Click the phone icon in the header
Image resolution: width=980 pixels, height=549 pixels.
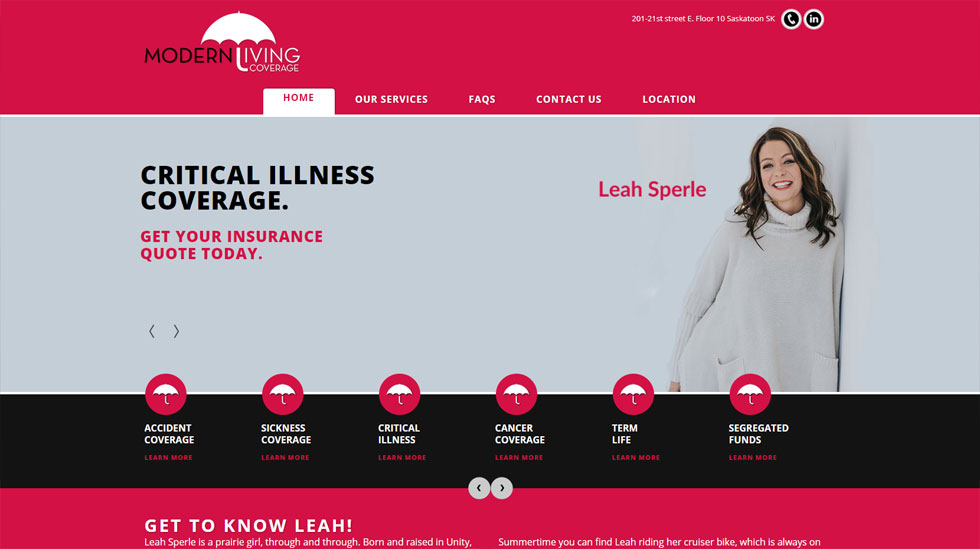(791, 19)
